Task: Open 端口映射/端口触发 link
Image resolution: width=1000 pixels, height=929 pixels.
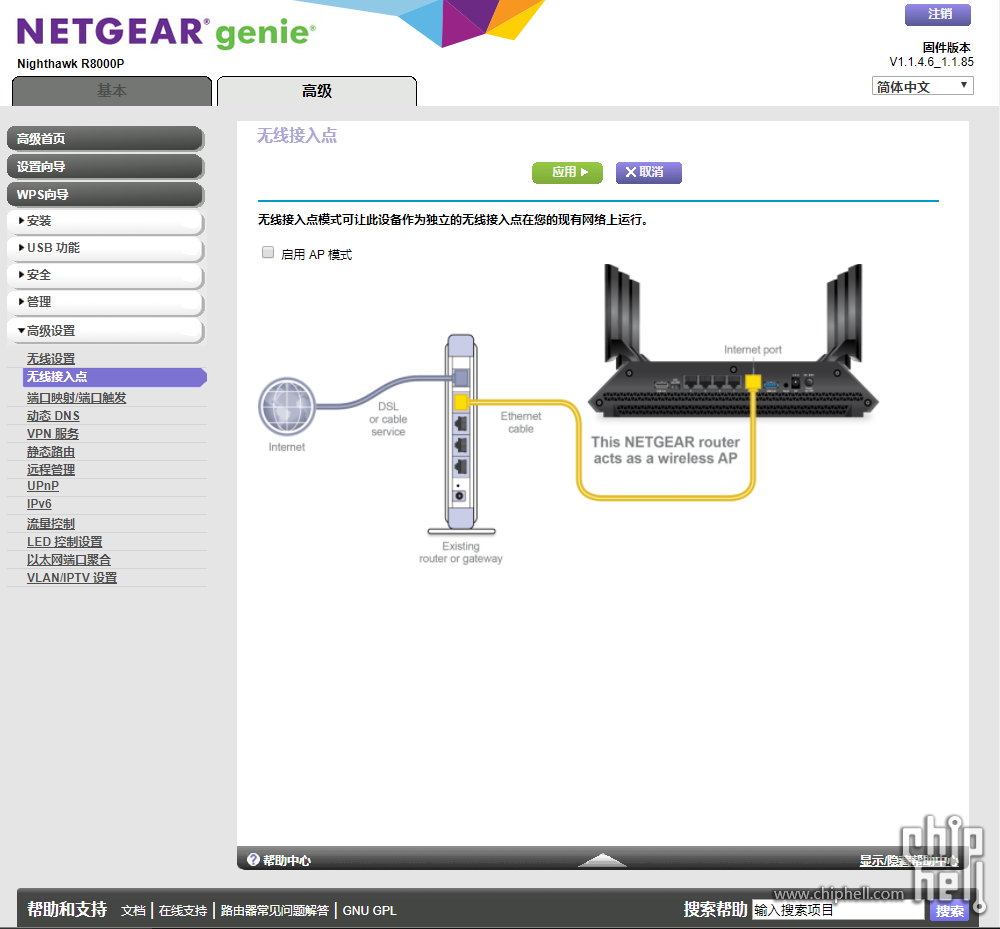Action: [77, 398]
